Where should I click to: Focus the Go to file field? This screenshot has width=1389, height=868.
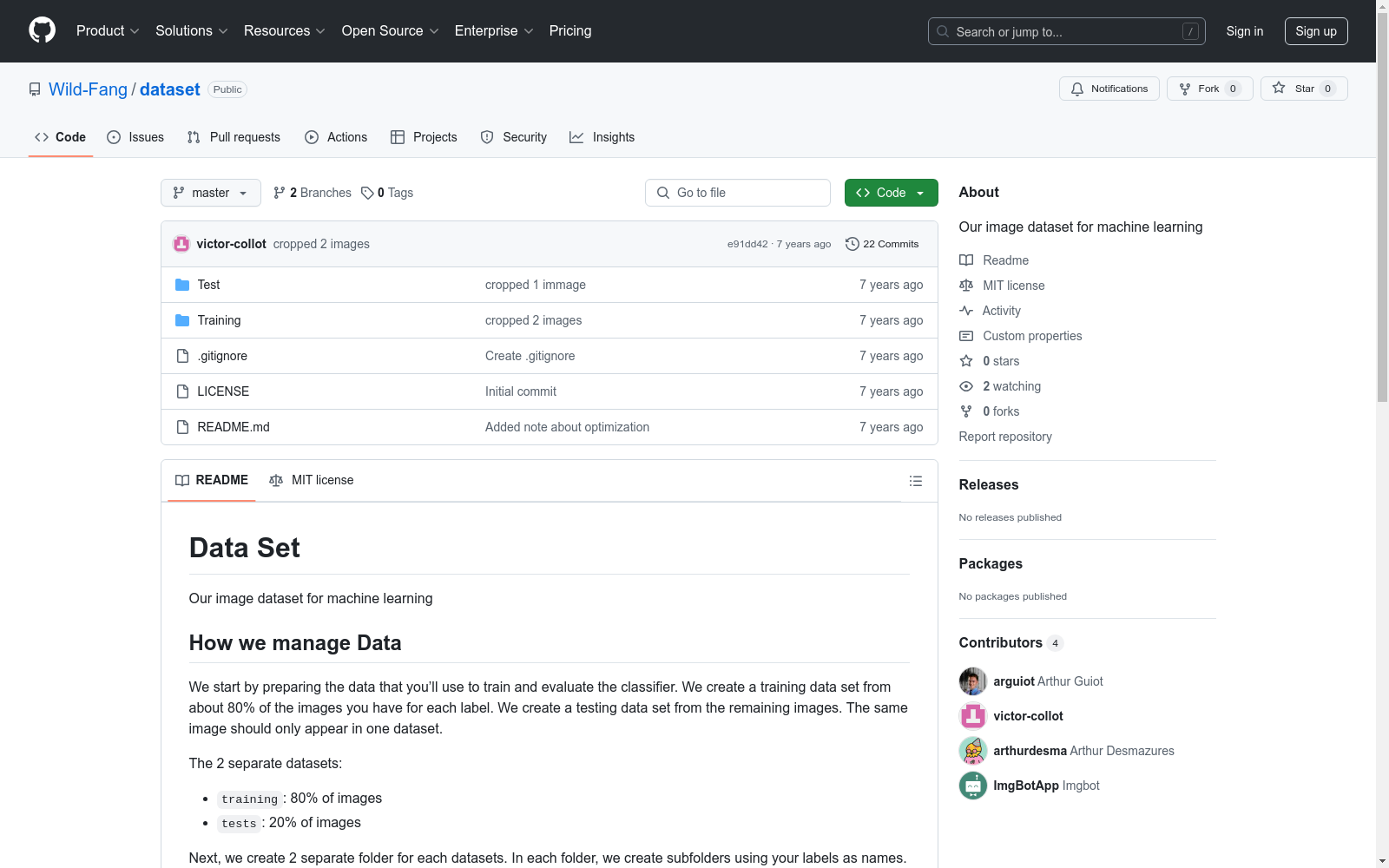tap(738, 193)
